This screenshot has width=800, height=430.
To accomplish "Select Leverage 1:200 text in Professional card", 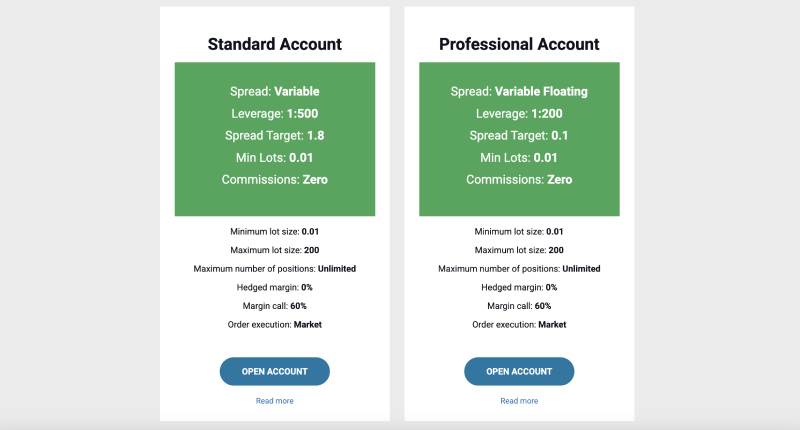I will tap(519, 113).
